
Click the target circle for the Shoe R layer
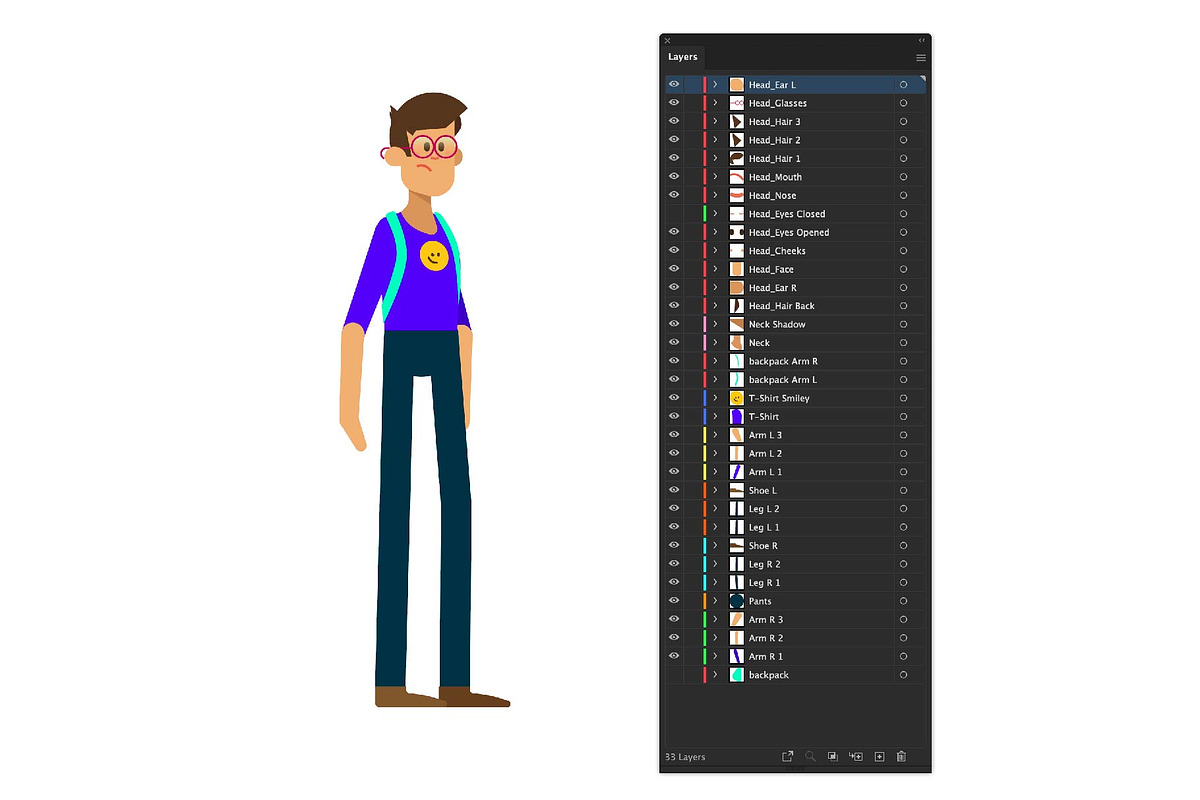point(904,546)
